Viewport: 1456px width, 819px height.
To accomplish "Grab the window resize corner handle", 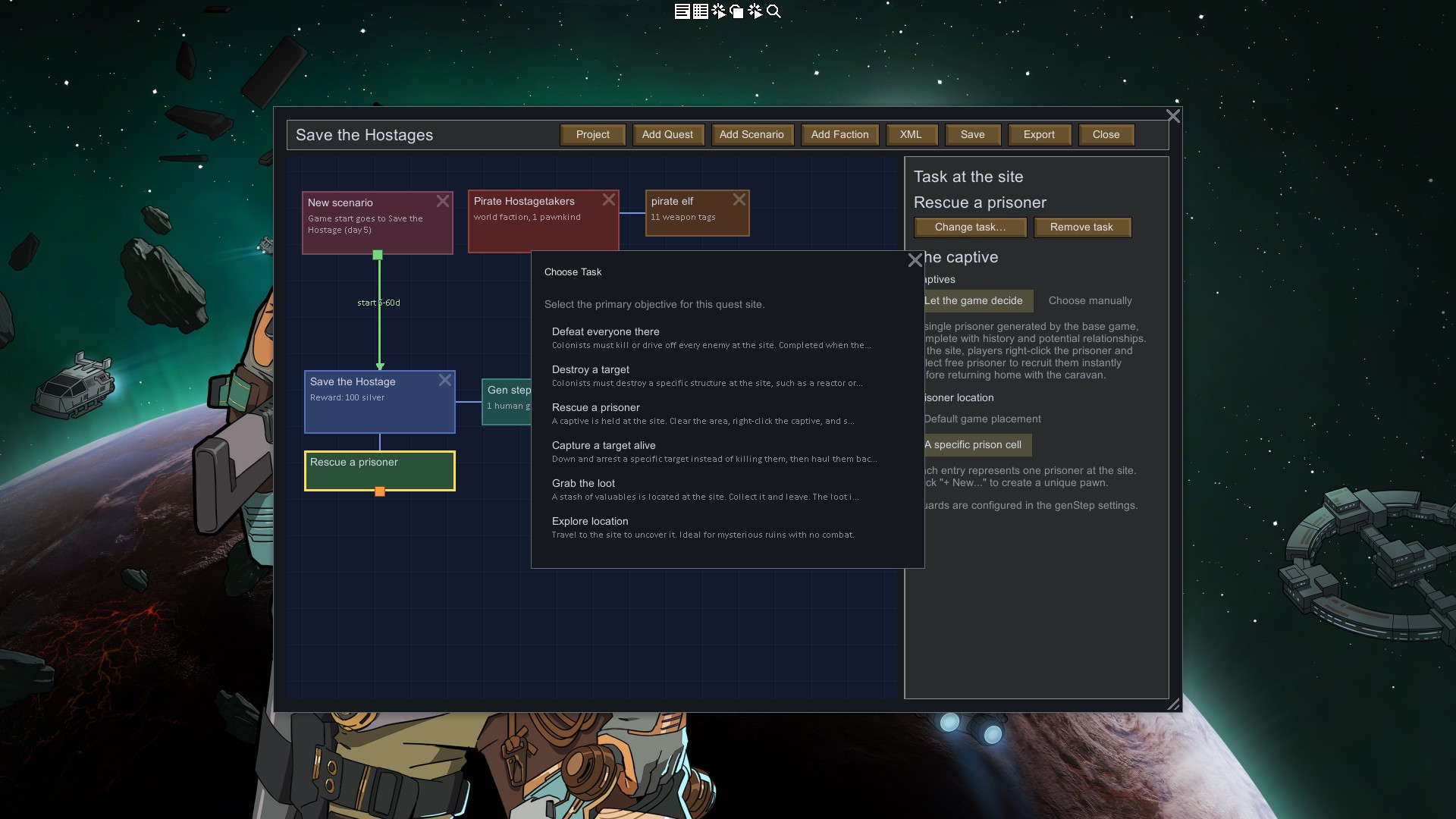I will 1173,704.
